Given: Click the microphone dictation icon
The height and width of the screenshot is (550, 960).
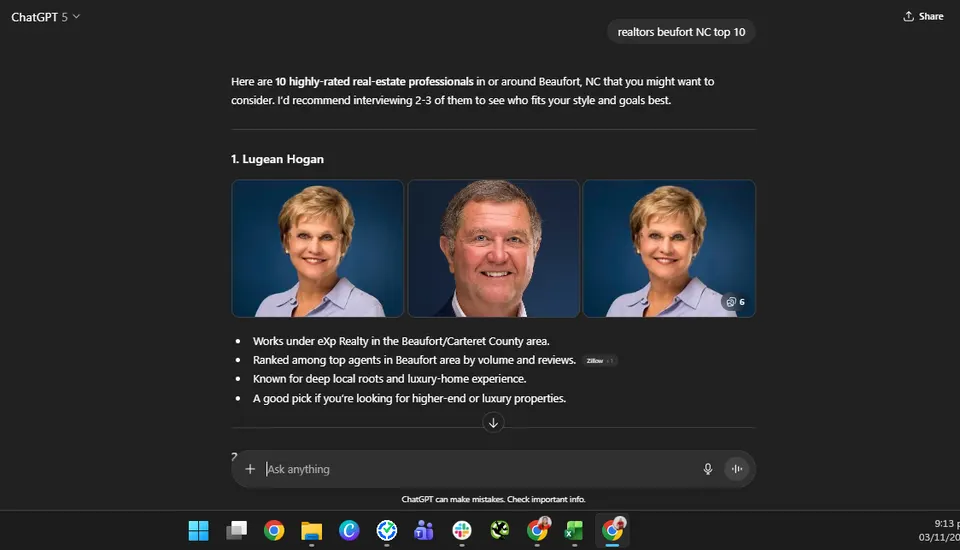Looking at the screenshot, I should [708, 469].
